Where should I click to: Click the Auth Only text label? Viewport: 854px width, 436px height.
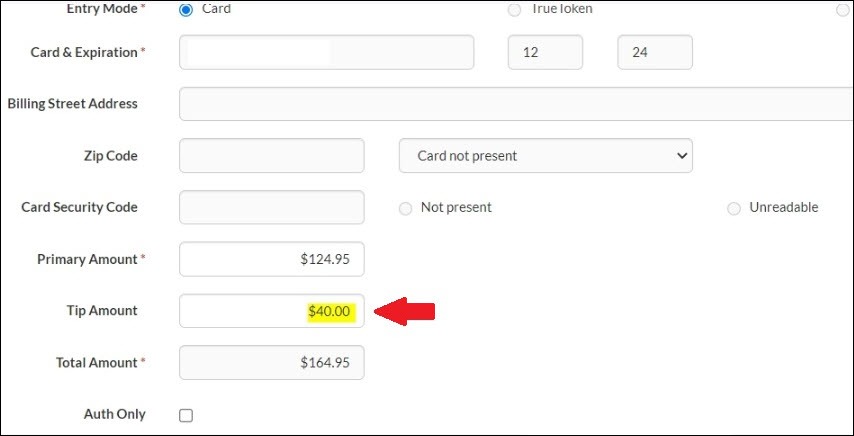(x=114, y=414)
